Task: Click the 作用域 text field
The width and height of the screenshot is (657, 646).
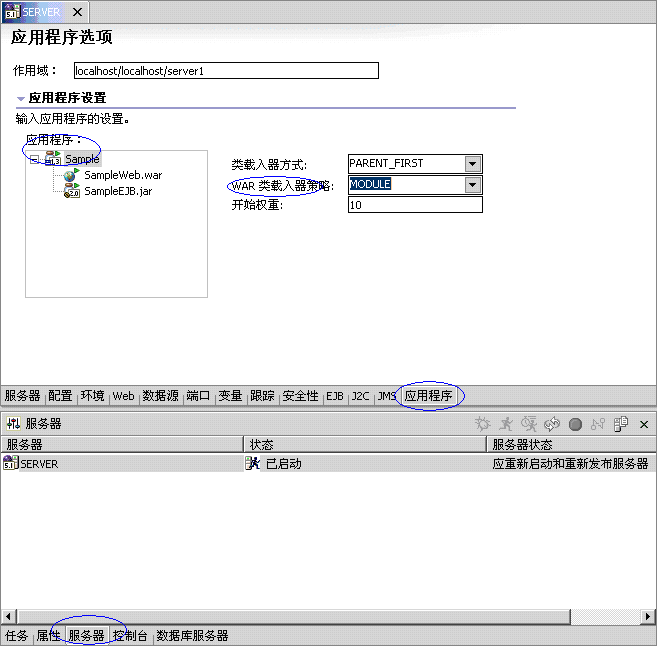Action: point(226,71)
